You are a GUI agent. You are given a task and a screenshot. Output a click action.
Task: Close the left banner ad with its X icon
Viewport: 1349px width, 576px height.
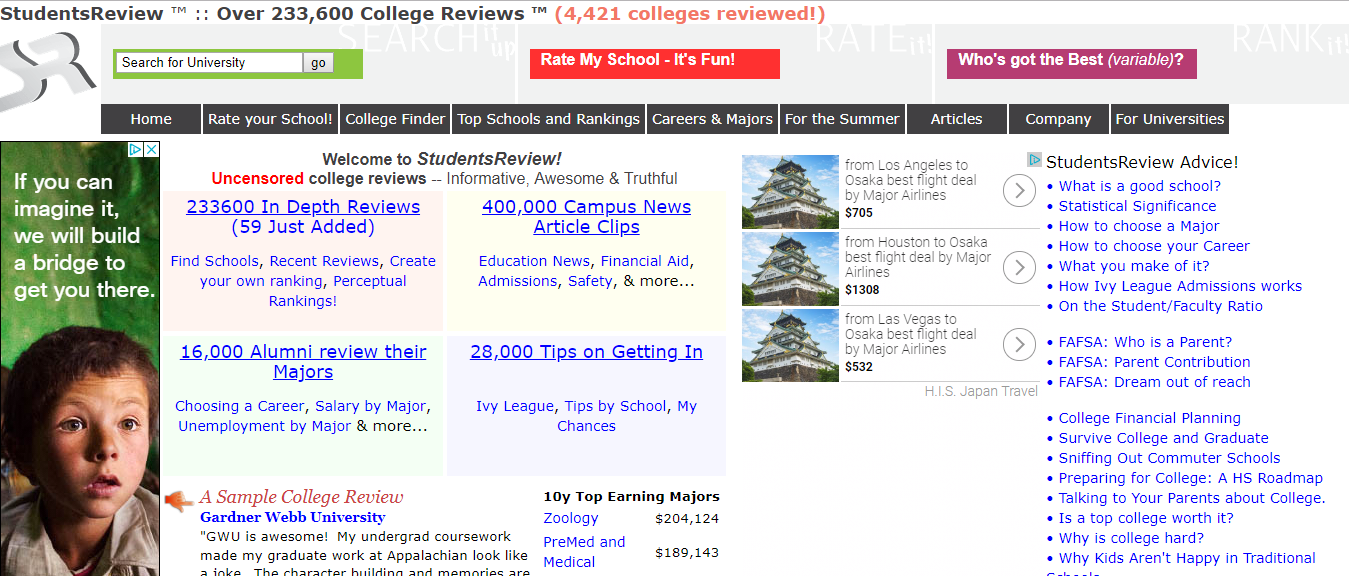152,150
